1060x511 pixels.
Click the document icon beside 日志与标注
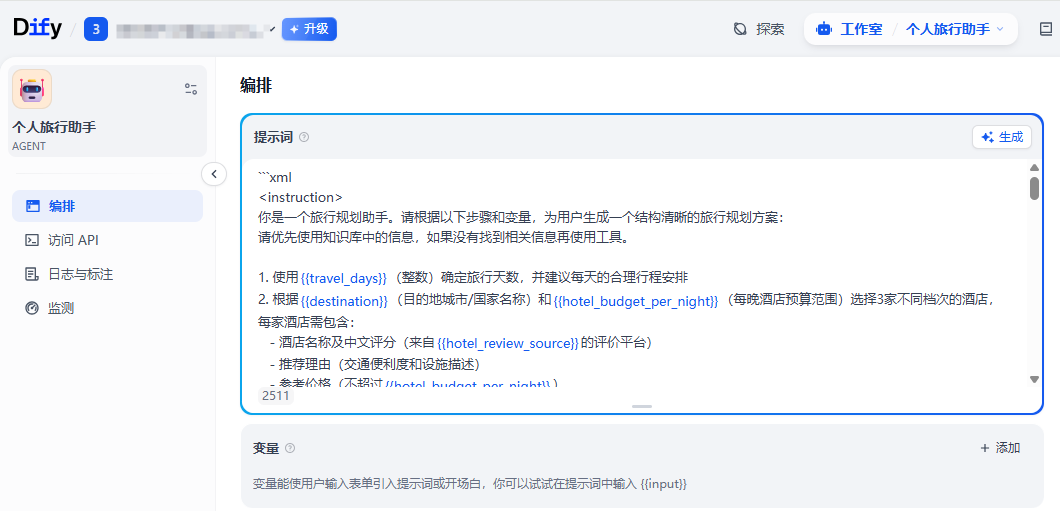[32, 274]
